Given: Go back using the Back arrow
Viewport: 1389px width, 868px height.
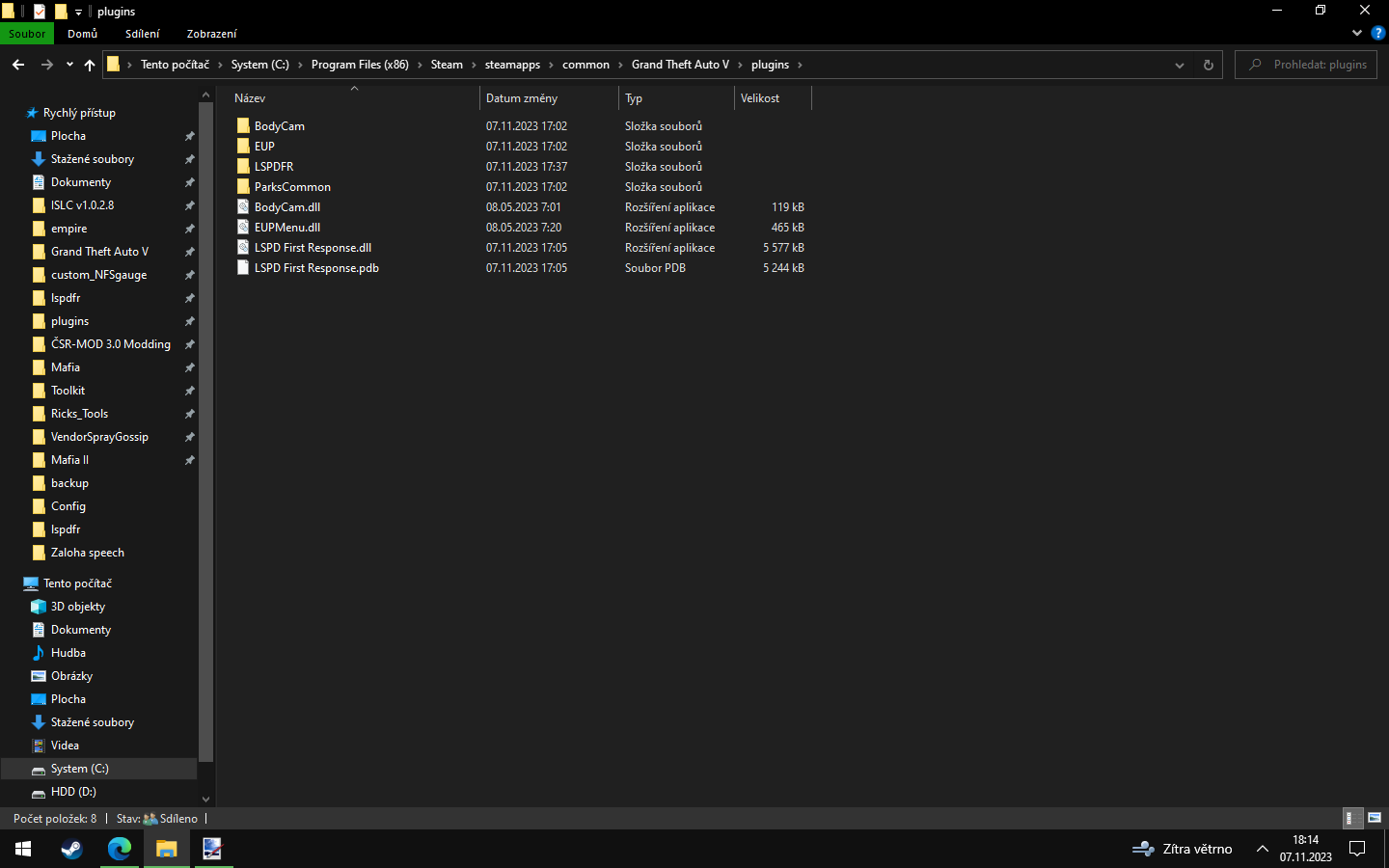Looking at the screenshot, I should (18, 65).
